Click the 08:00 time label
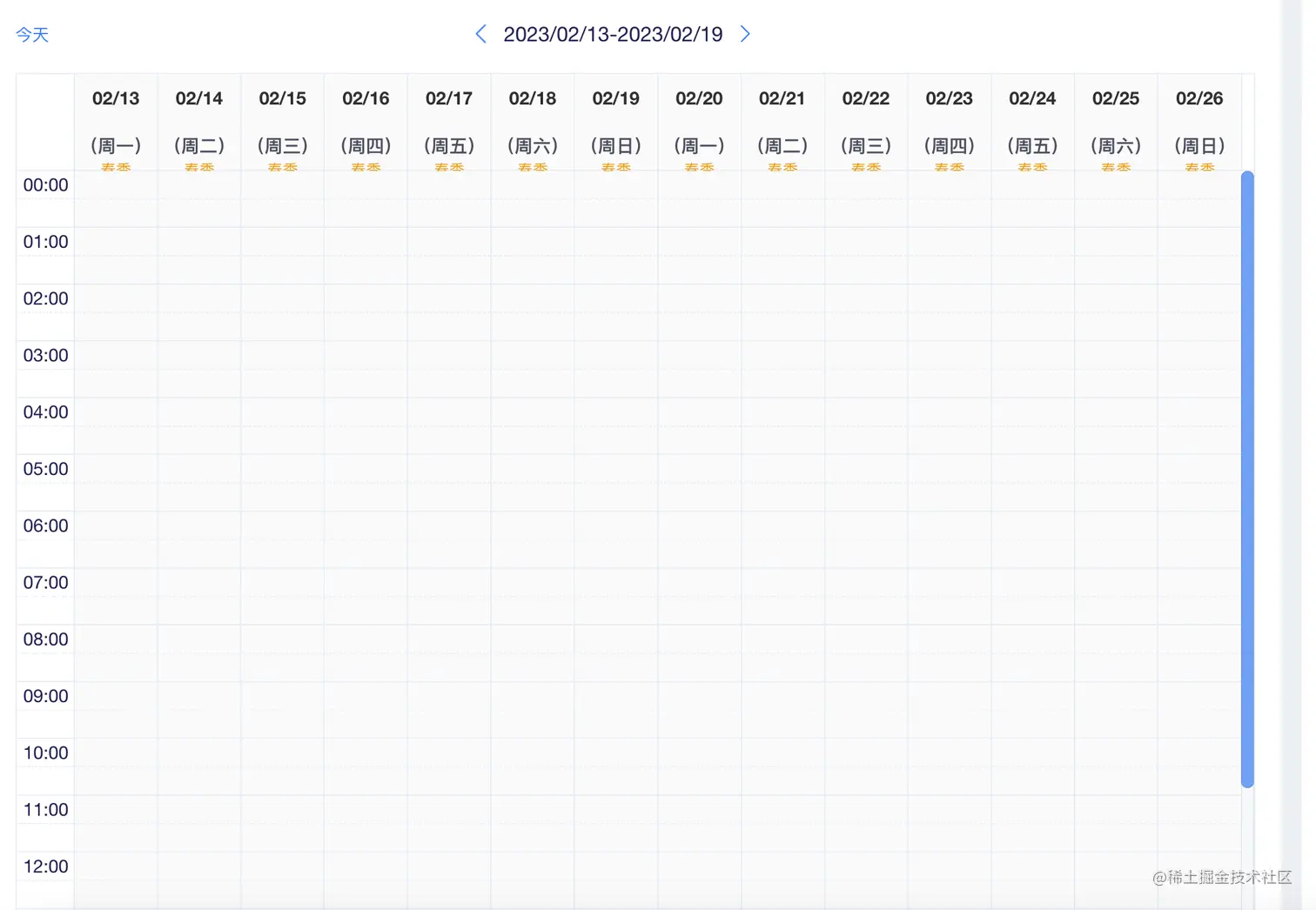The height and width of the screenshot is (910, 1316). (45, 639)
